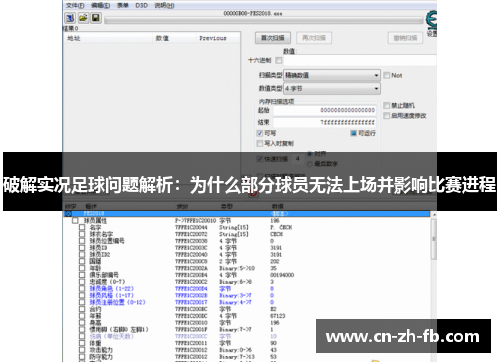Check the box for 名字 row
Screen dimensions: 500x362
click(x=82, y=227)
